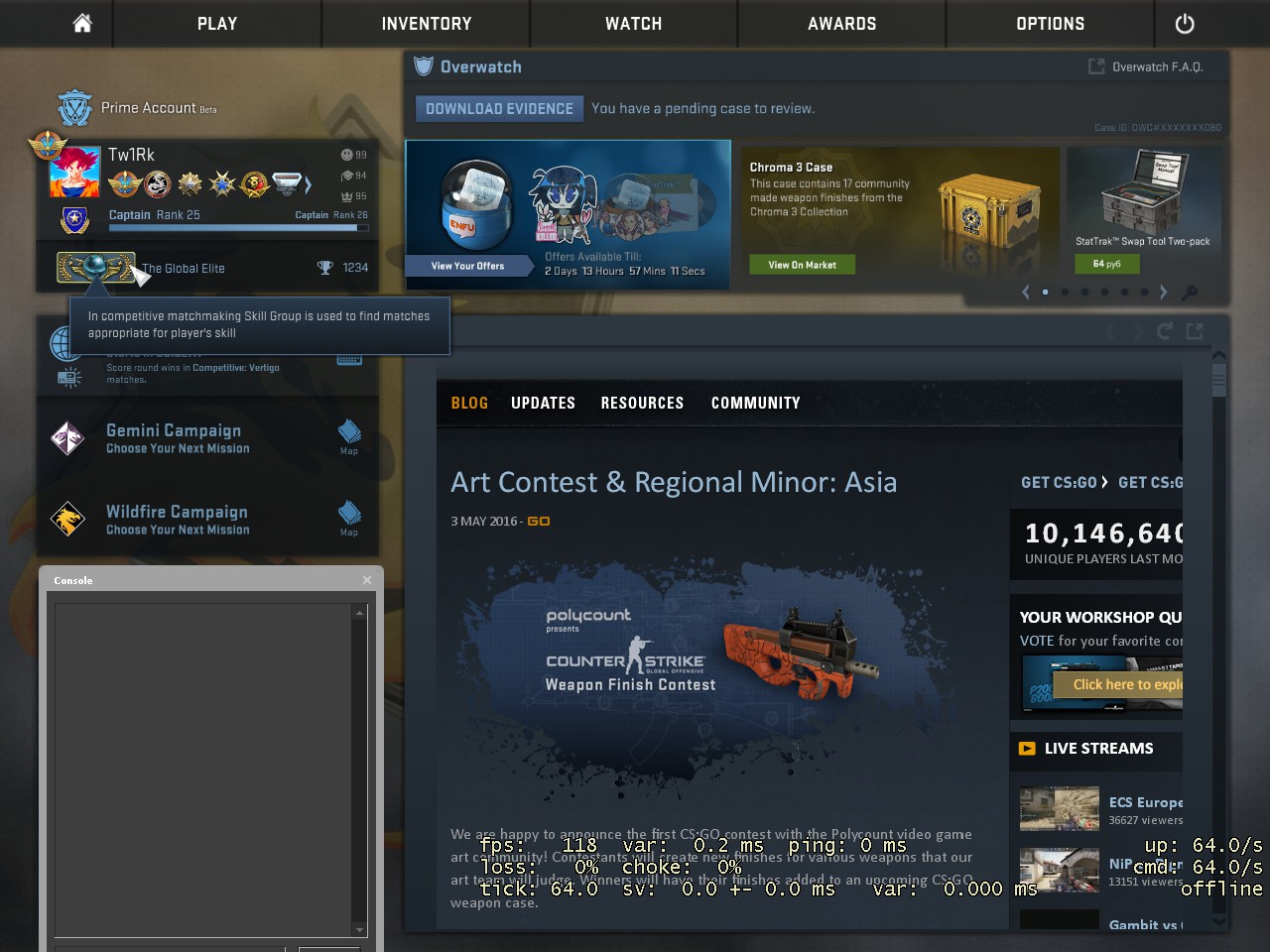Click the teacher commendation graduation cap icon

point(346,176)
